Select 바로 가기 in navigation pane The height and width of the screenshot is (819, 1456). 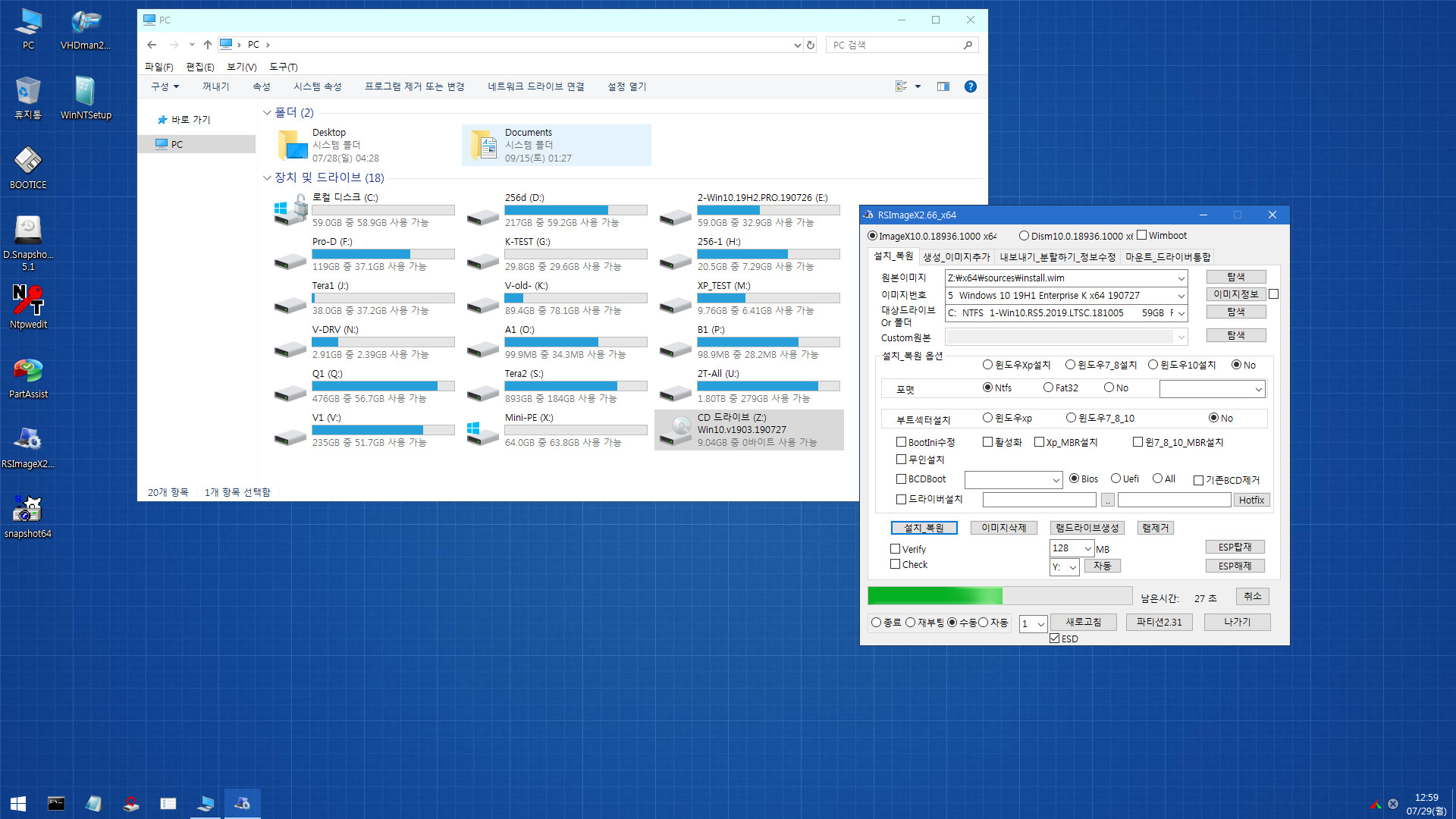[184, 120]
